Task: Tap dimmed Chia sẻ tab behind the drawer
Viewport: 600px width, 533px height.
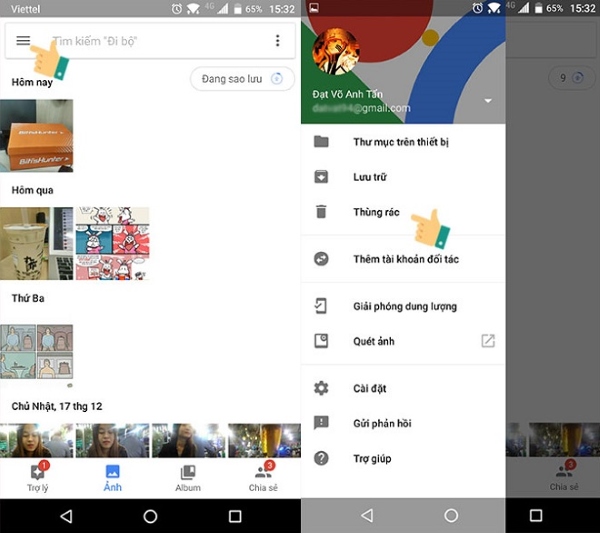Action: 564,477
